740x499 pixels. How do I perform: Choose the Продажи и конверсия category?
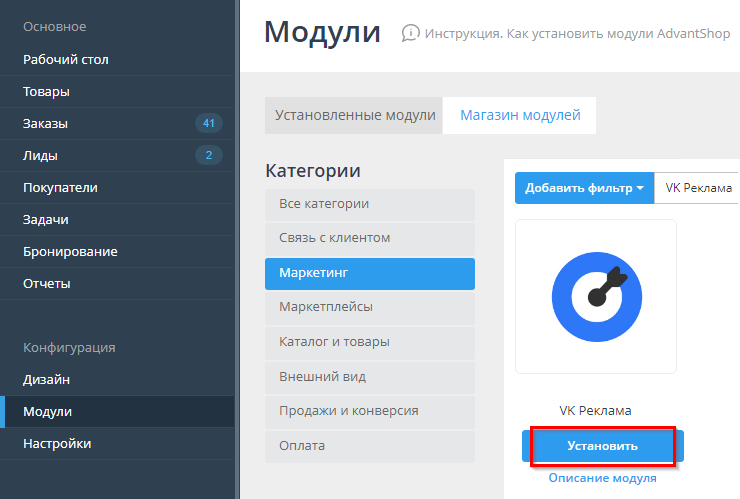tap(348, 411)
